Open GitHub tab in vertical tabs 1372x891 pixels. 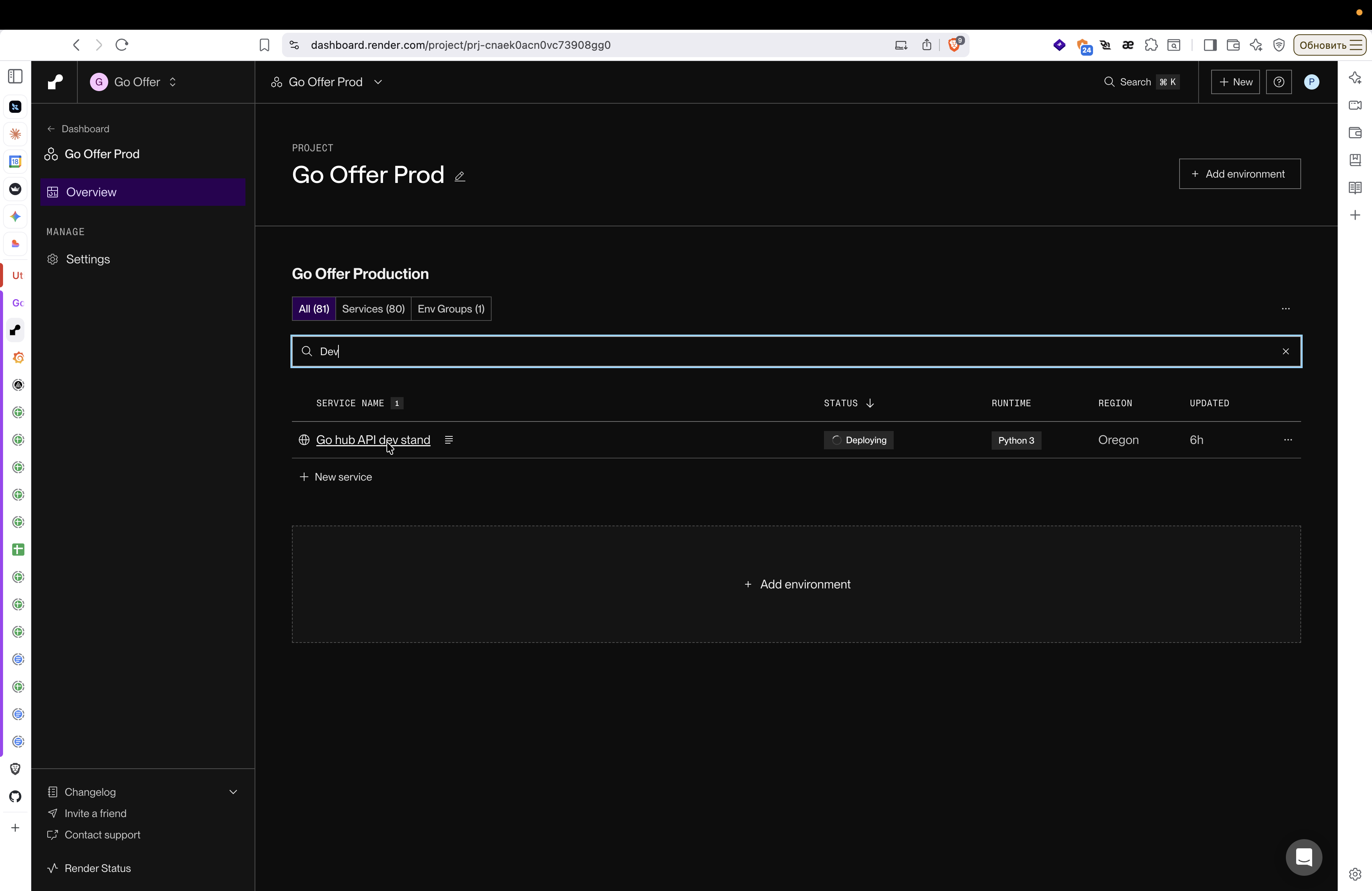coord(16,796)
